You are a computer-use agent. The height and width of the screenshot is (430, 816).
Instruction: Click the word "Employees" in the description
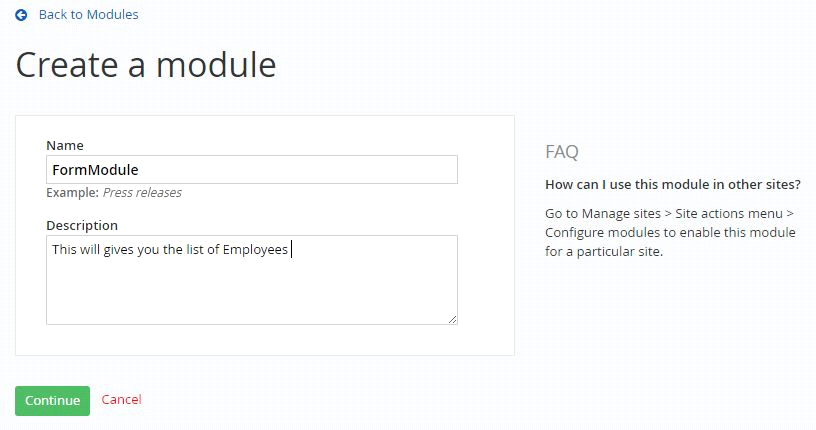pyautogui.click(x=255, y=250)
